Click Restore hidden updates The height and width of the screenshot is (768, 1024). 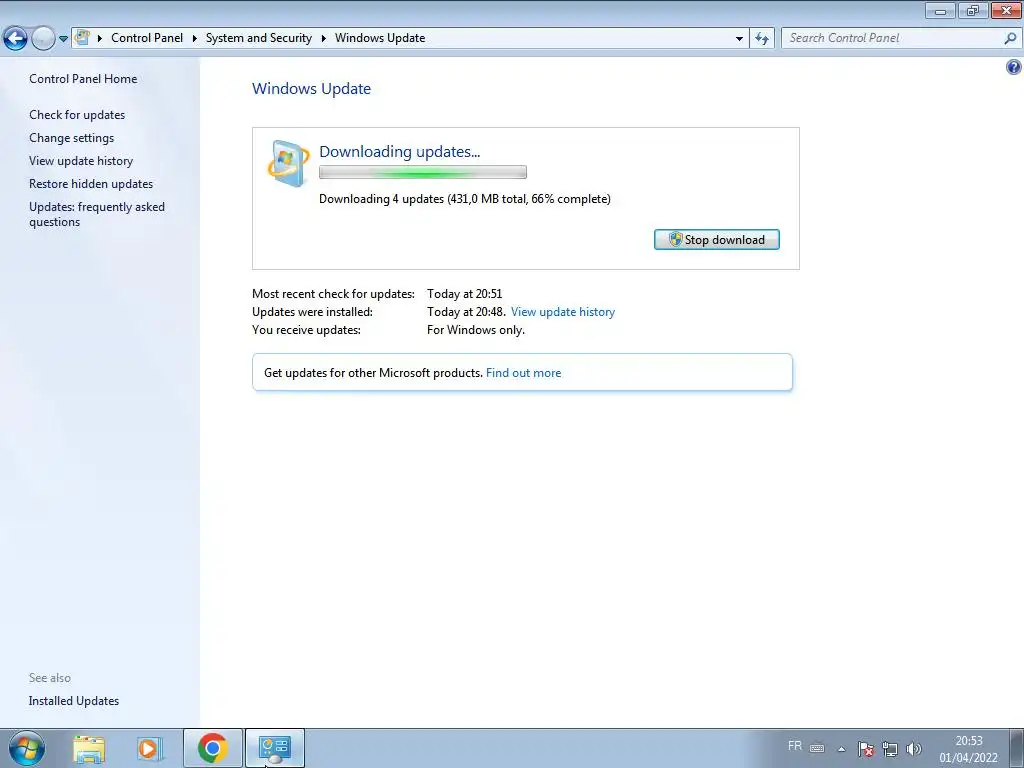(x=91, y=184)
